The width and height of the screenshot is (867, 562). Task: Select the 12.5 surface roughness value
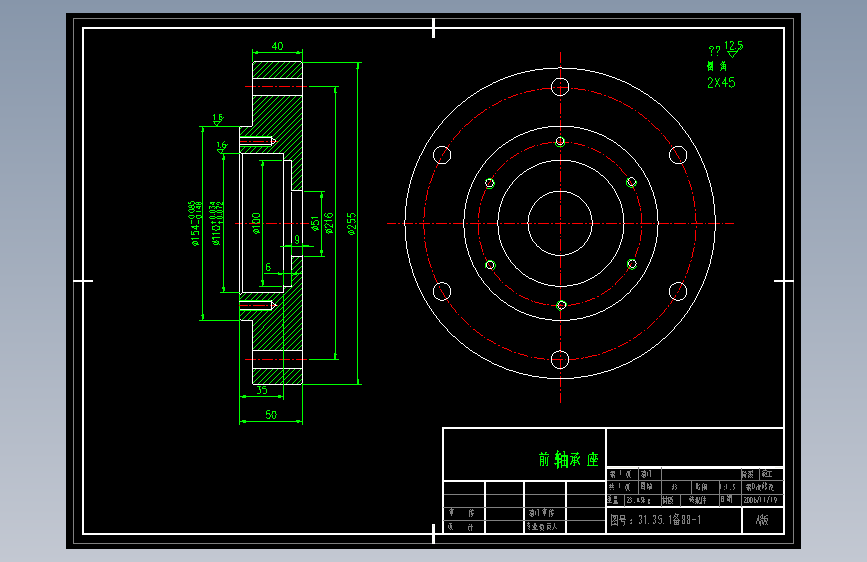[x=734, y=45]
